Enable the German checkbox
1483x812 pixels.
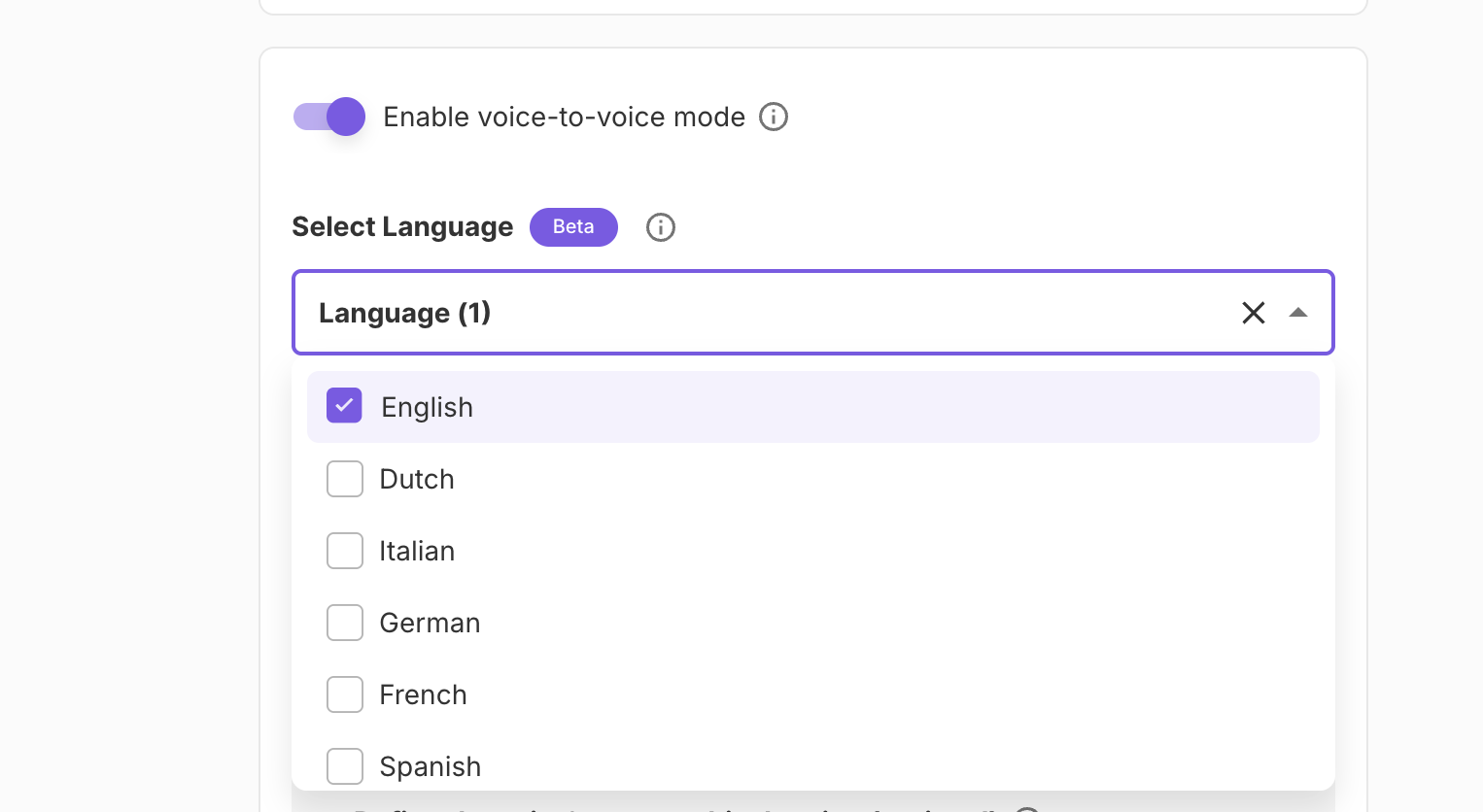tap(344, 623)
